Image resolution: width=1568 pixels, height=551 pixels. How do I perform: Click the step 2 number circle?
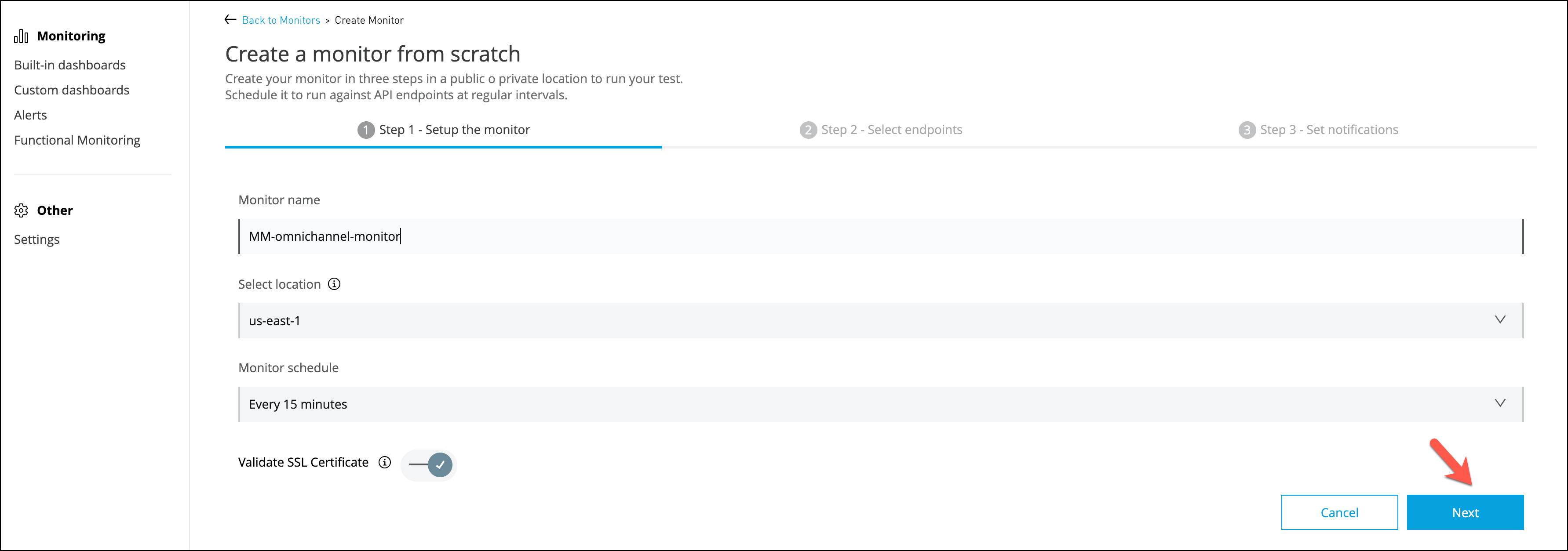[x=808, y=130]
